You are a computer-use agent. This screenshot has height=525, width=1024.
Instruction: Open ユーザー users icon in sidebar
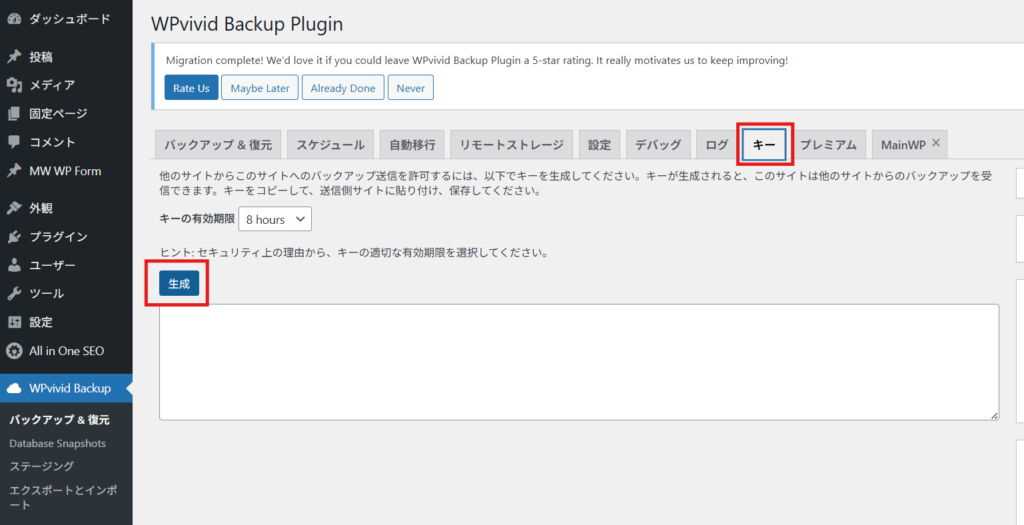pos(14,265)
